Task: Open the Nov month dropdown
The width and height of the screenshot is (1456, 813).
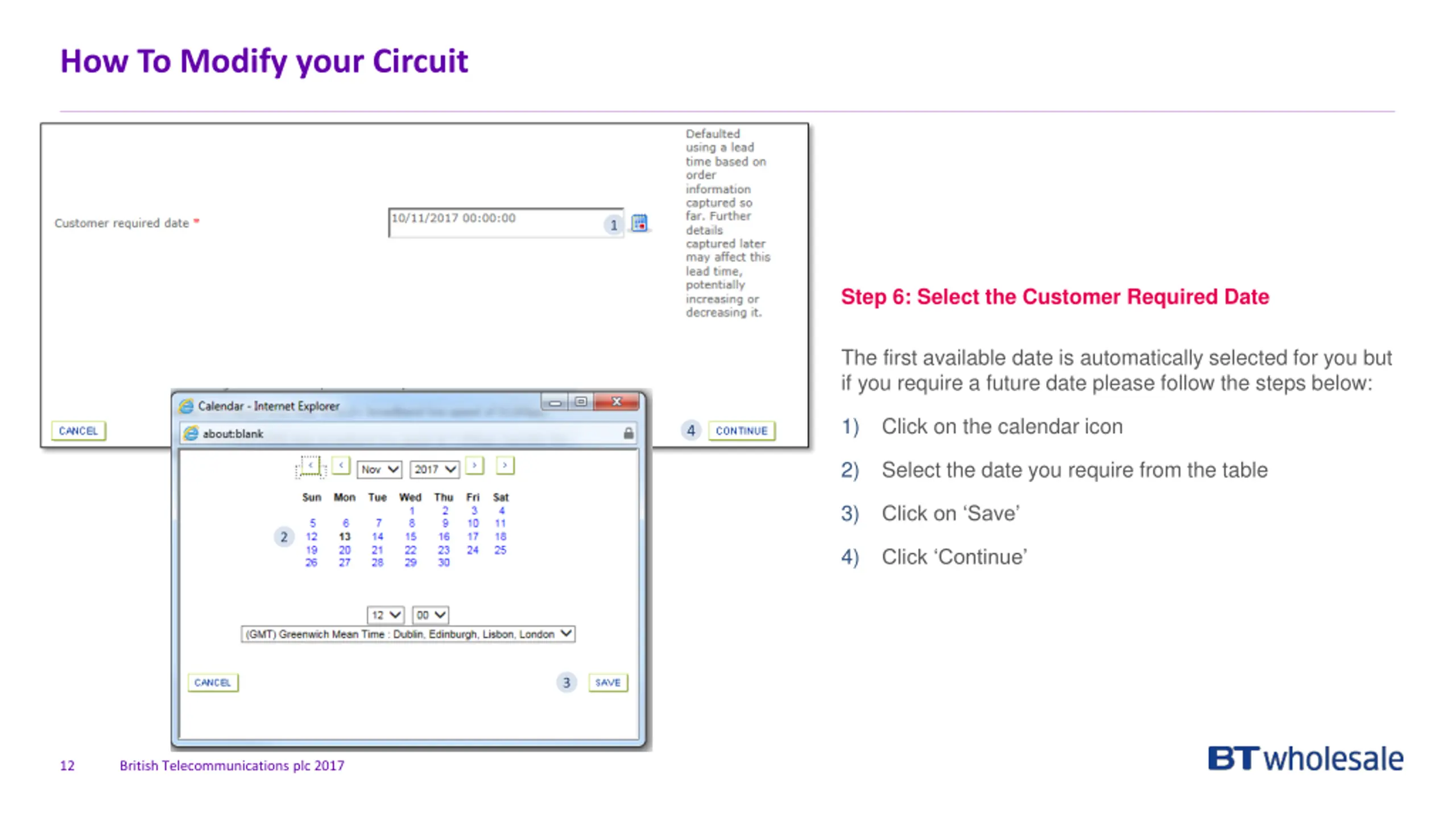Action: [x=379, y=469]
